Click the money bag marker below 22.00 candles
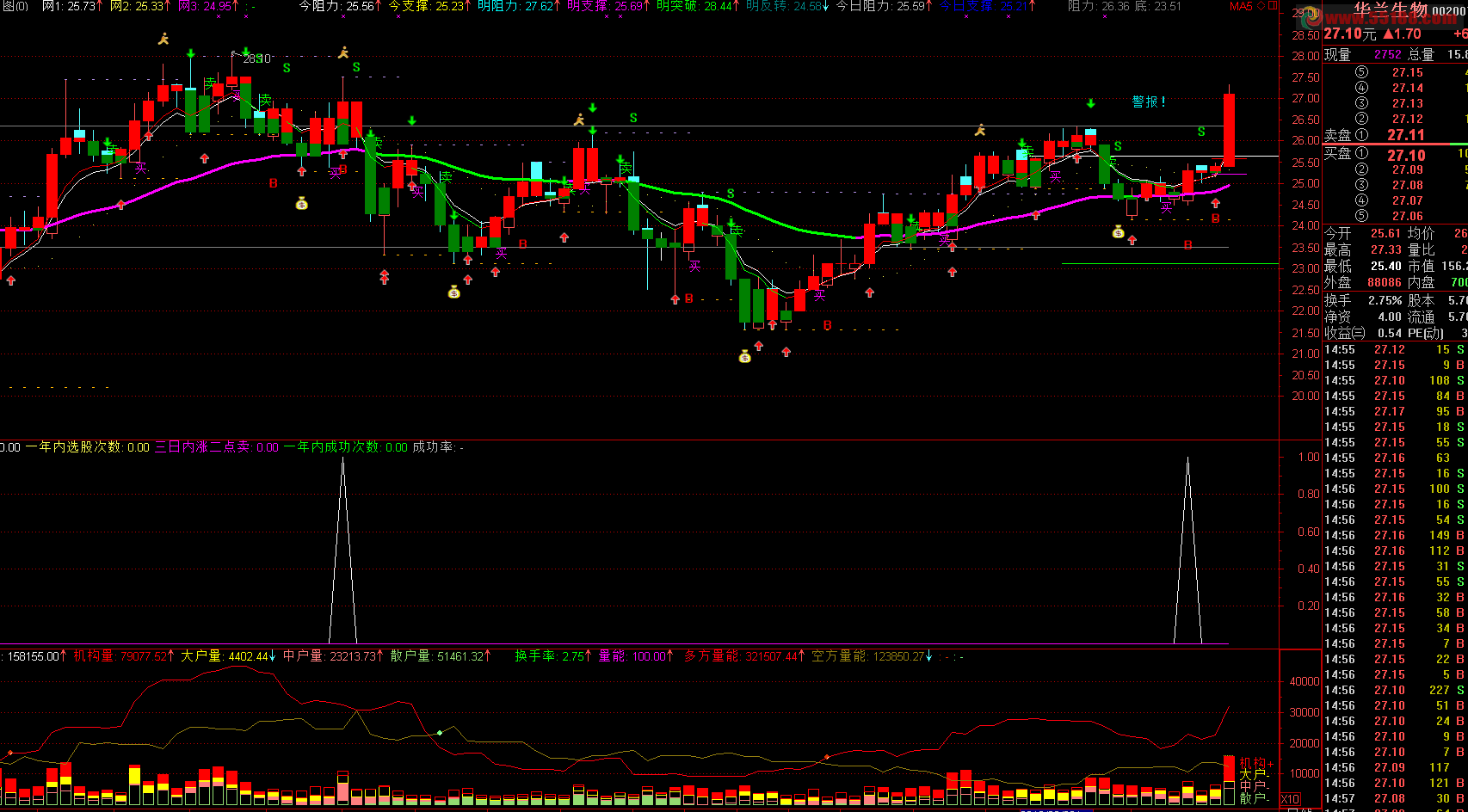The height and width of the screenshot is (812, 1468). (745, 356)
